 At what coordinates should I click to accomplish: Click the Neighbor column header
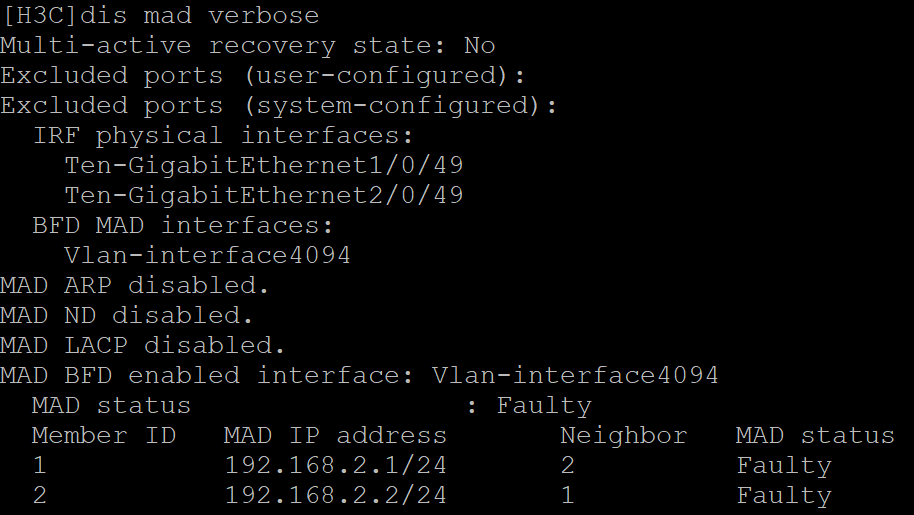point(623,436)
